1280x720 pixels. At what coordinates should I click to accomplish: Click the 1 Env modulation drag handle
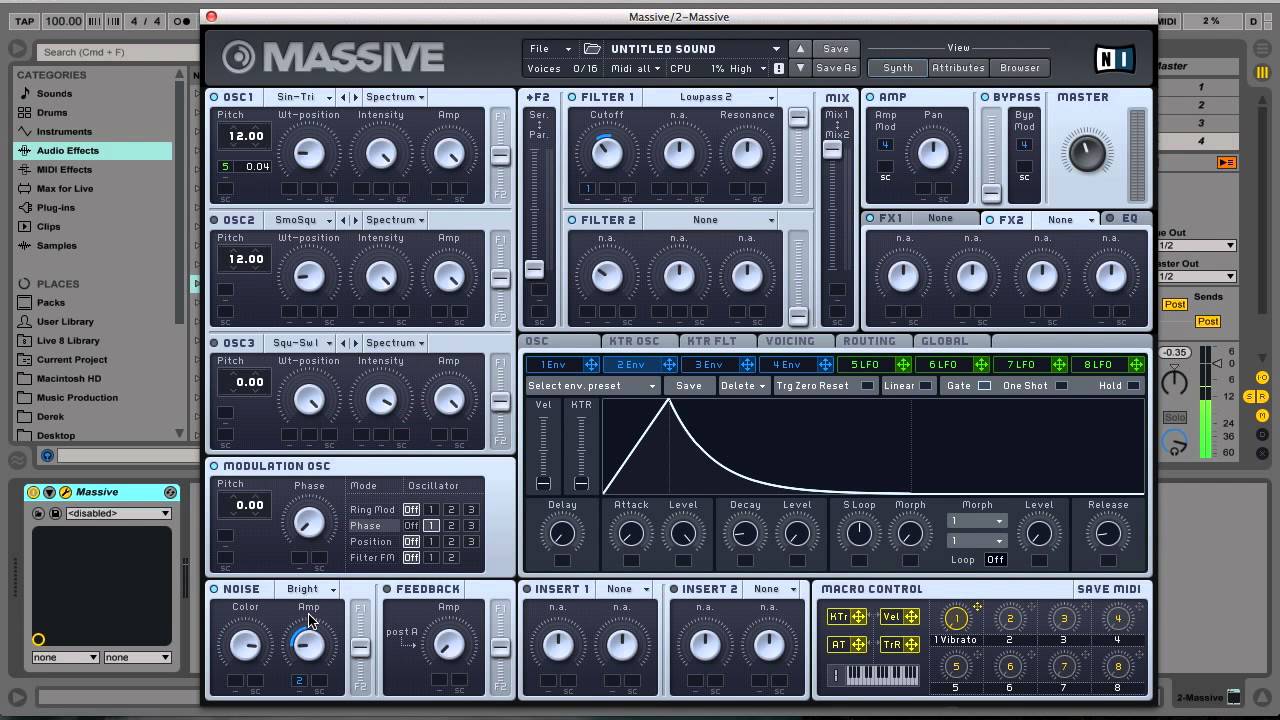591,365
